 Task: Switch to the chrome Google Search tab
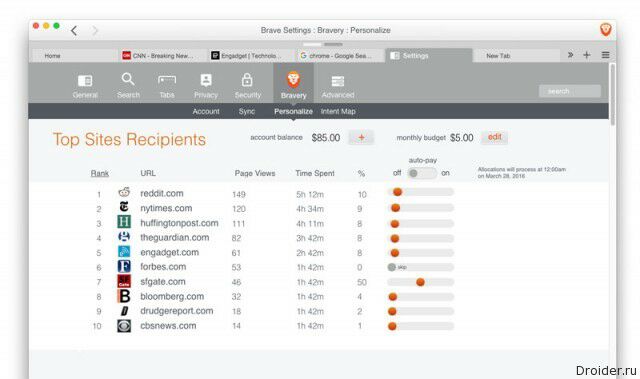pyautogui.click(x=340, y=55)
